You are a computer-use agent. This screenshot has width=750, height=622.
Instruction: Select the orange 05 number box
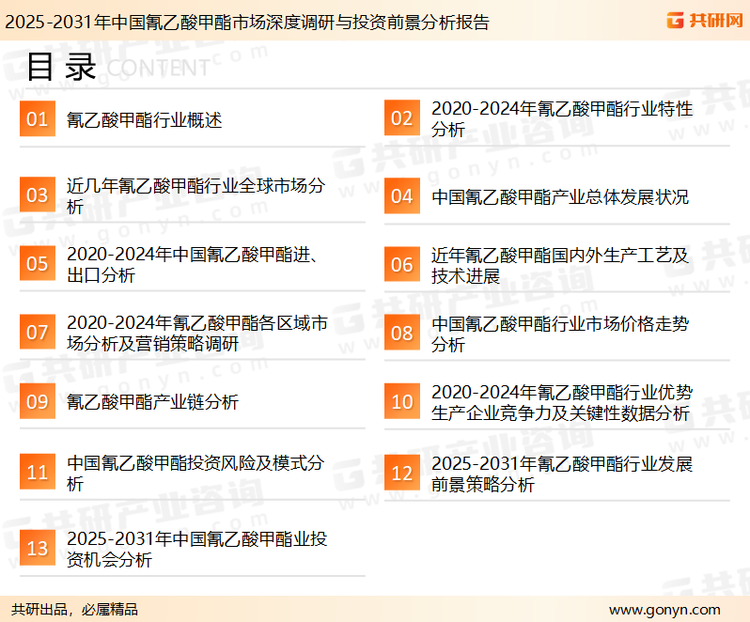pyautogui.click(x=37, y=263)
